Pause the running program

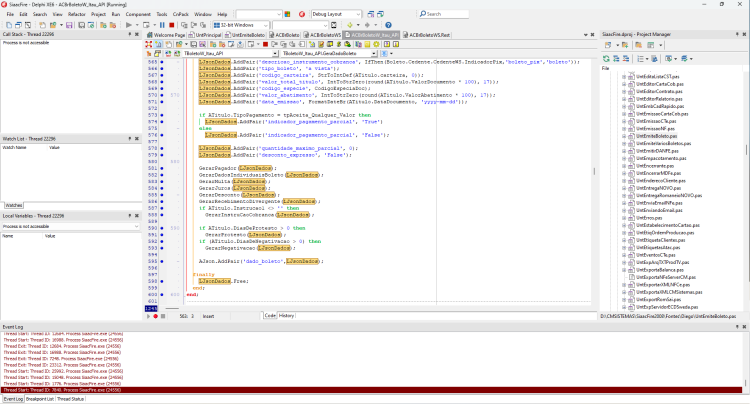[162, 25]
